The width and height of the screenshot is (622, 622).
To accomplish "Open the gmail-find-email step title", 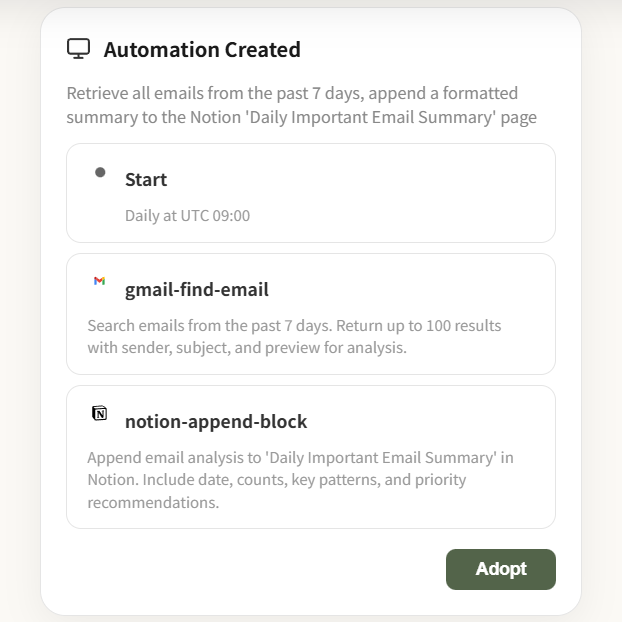I will [x=197, y=290].
